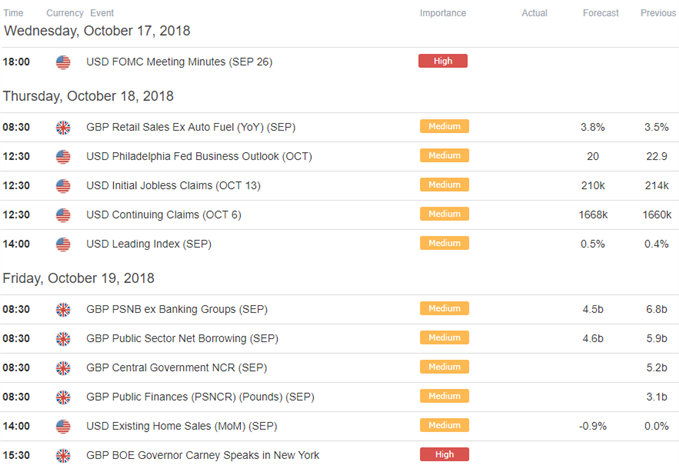
Task: Click the Medium badge for Existing Home Sales
Action: (444, 426)
